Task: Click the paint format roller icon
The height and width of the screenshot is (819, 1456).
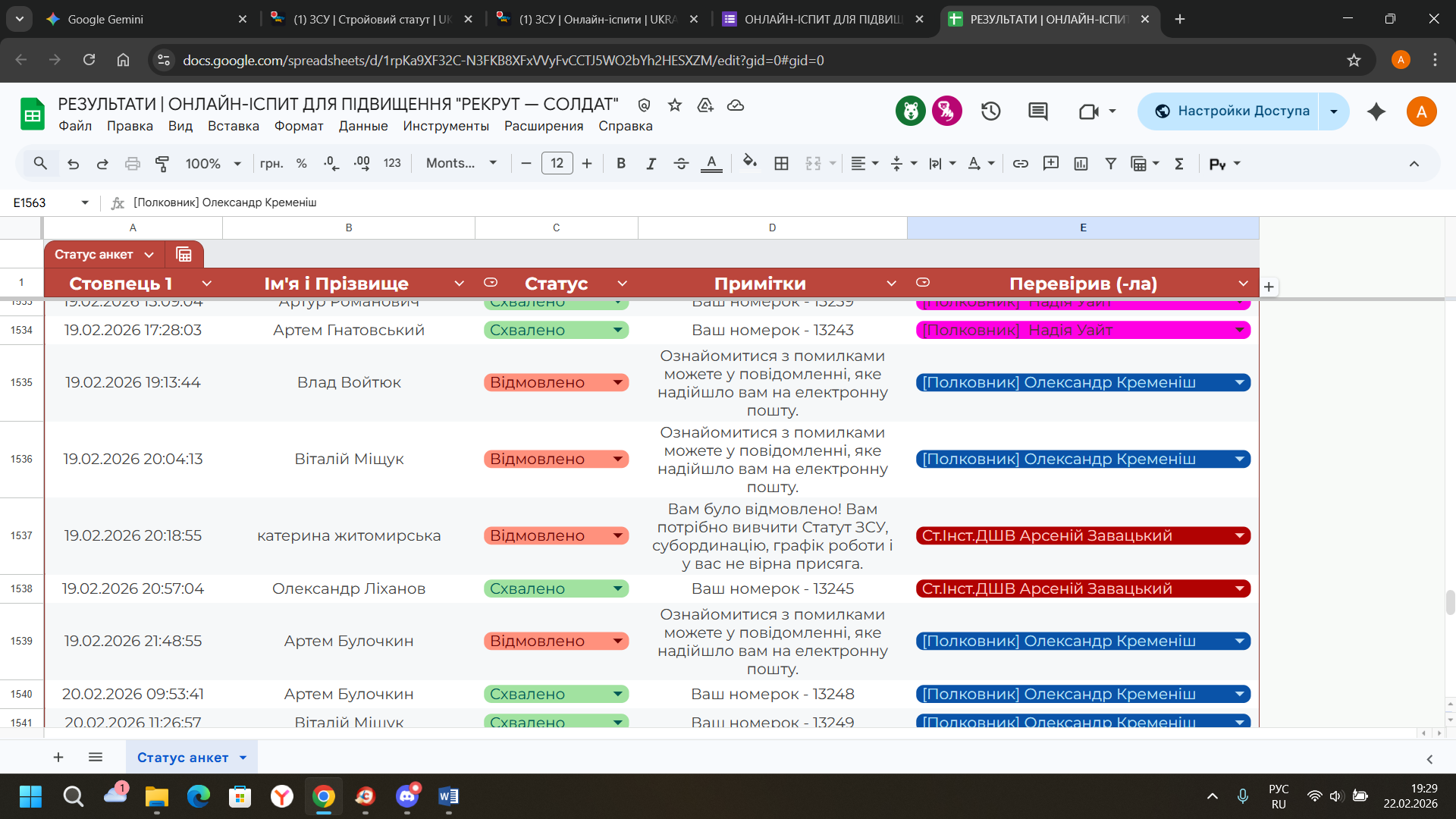Action: pyautogui.click(x=162, y=163)
